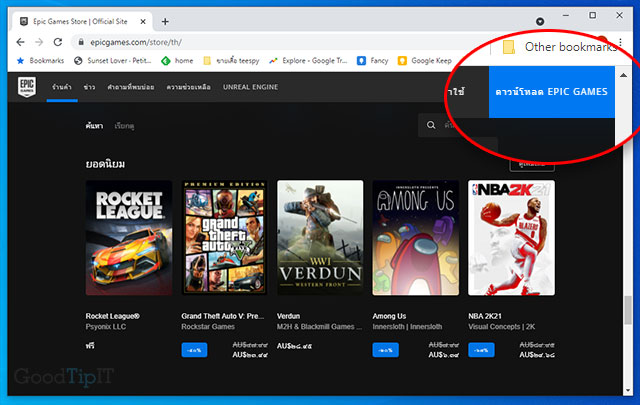
Task: Open the home bookmark
Action: pyautogui.click(x=177, y=60)
